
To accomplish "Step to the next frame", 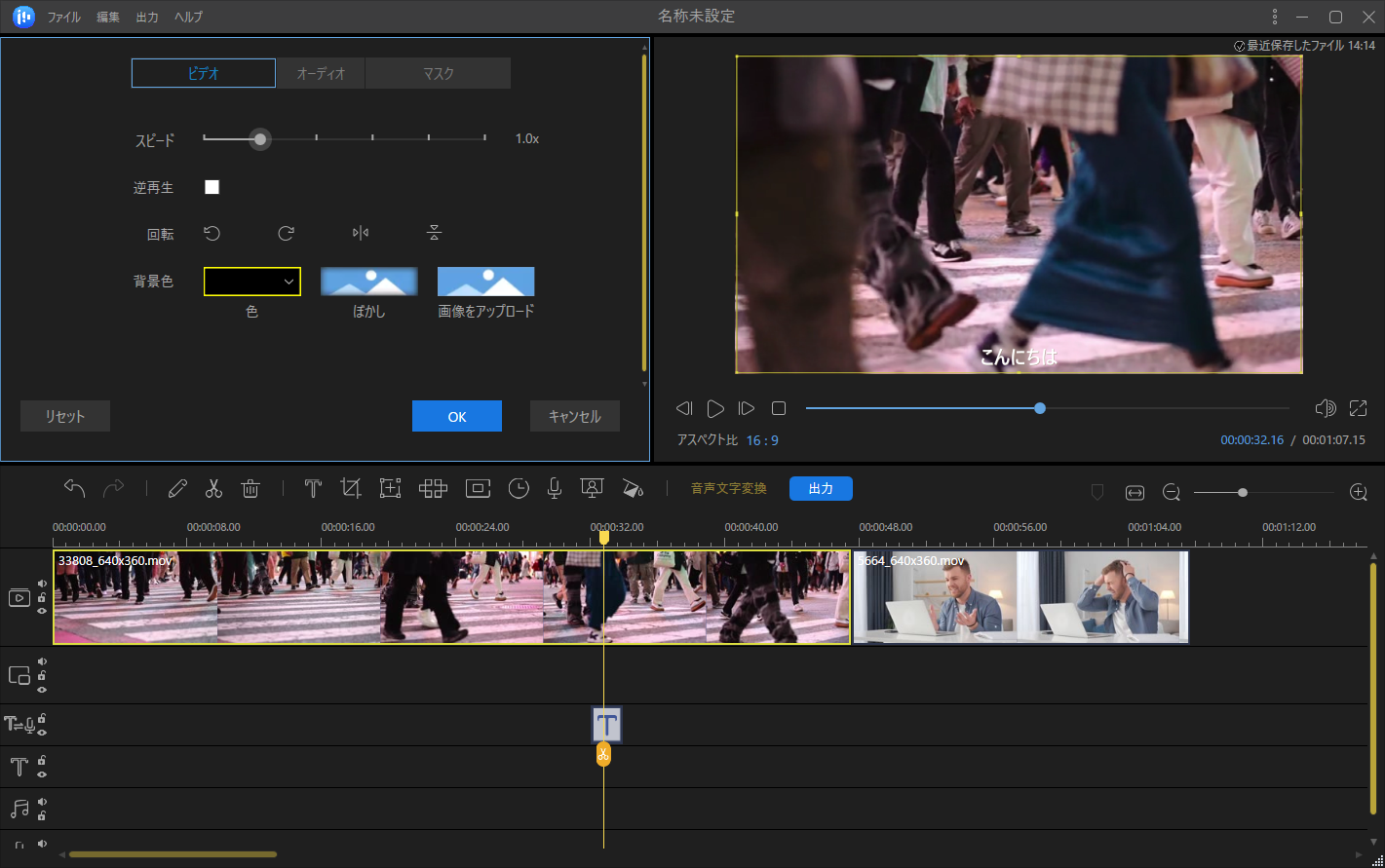I will (x=747, y=408).
